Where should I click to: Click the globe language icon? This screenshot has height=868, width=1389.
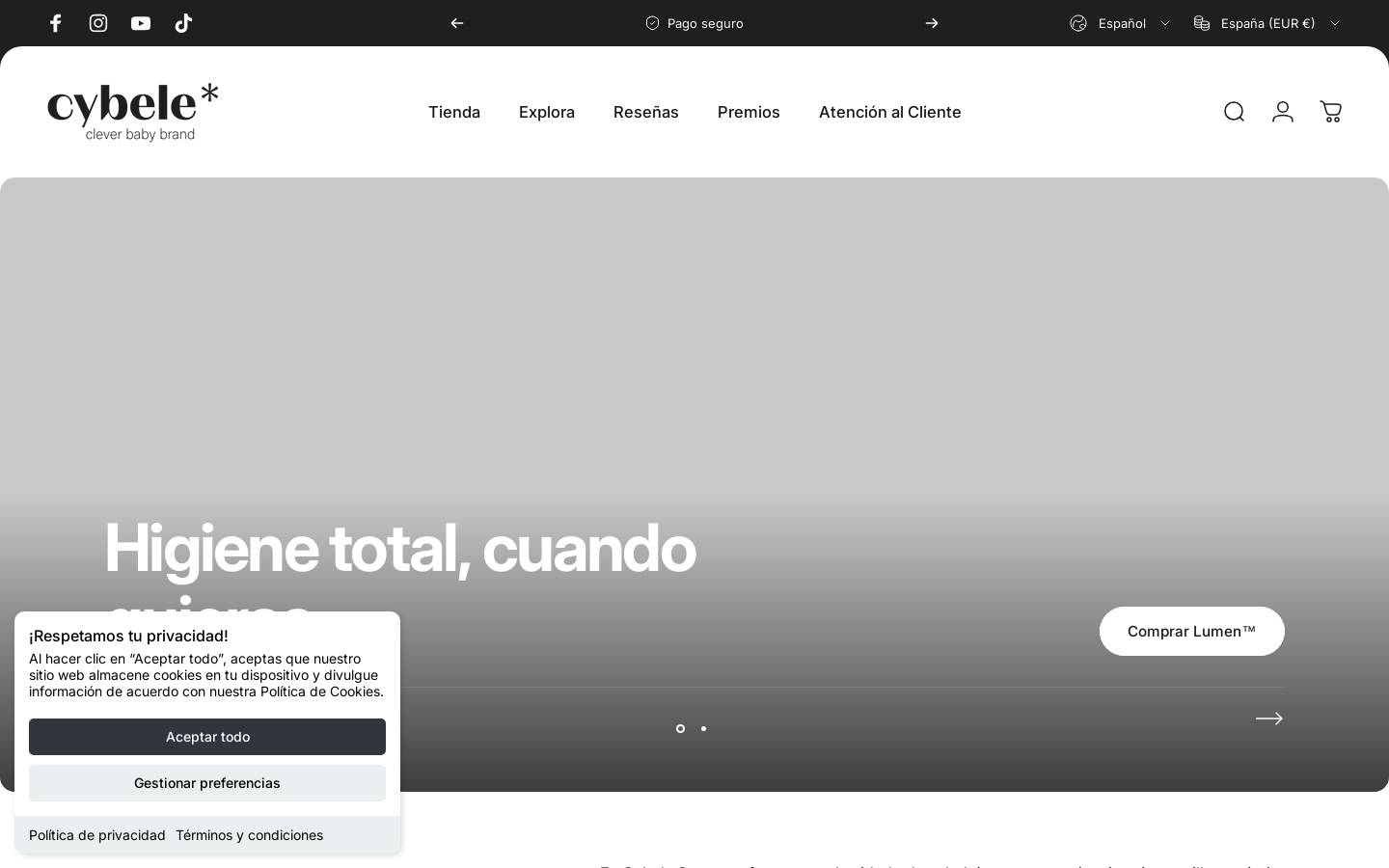click(x=1078, y=23)
